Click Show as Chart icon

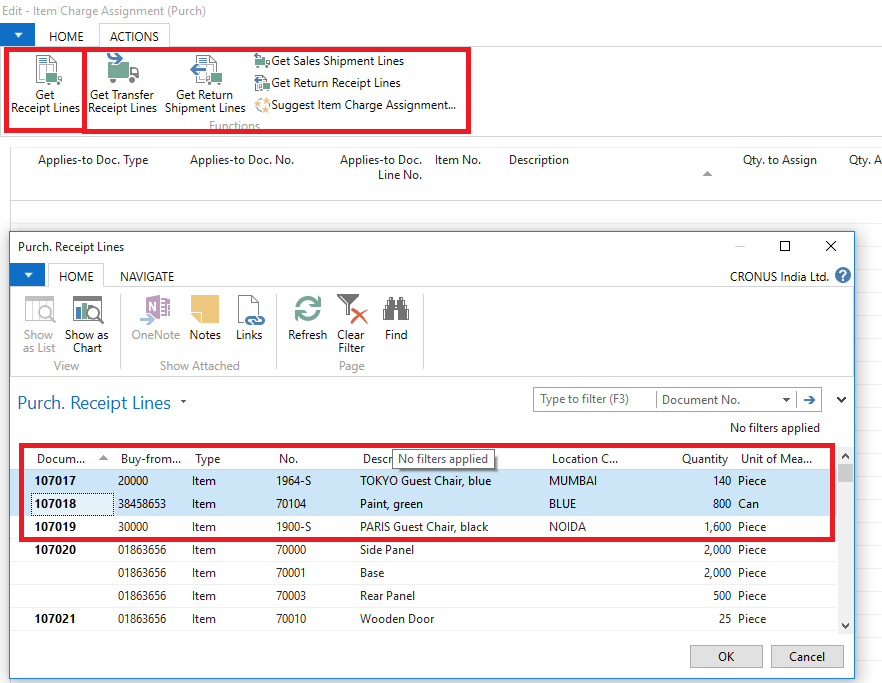(x=88, y=309)
